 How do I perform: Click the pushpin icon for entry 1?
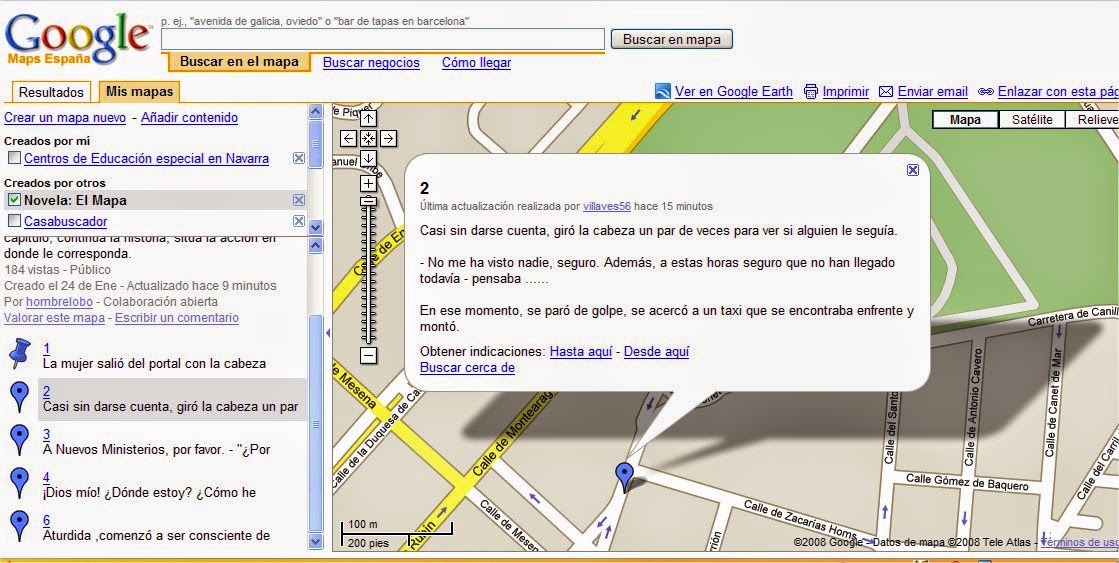[20, 353]
